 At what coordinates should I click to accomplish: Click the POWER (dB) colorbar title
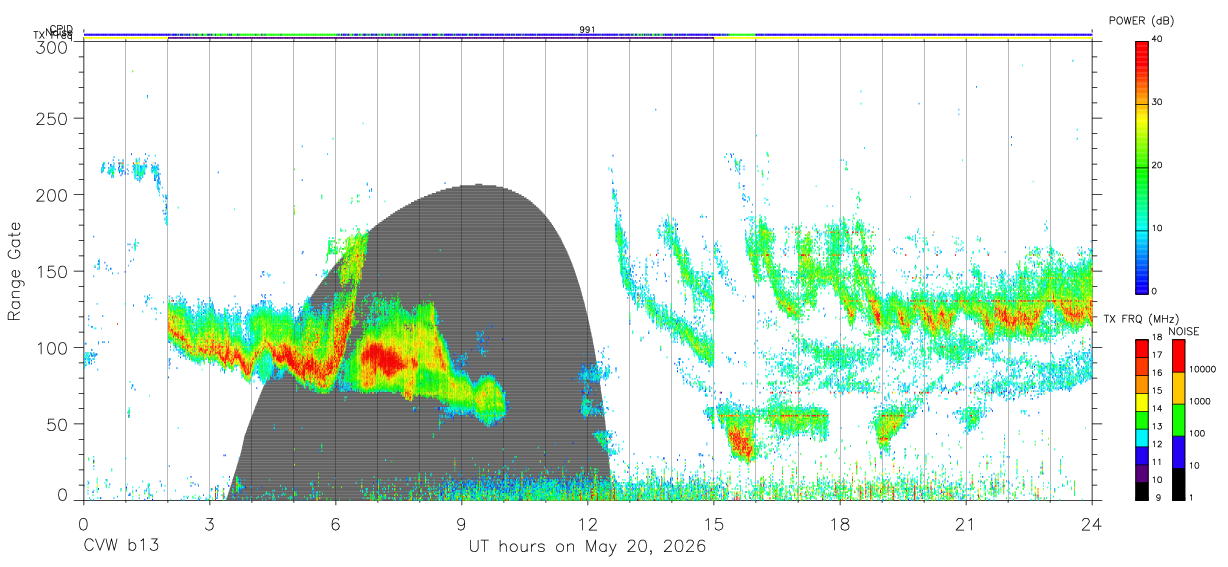(x=1141, y=20)
